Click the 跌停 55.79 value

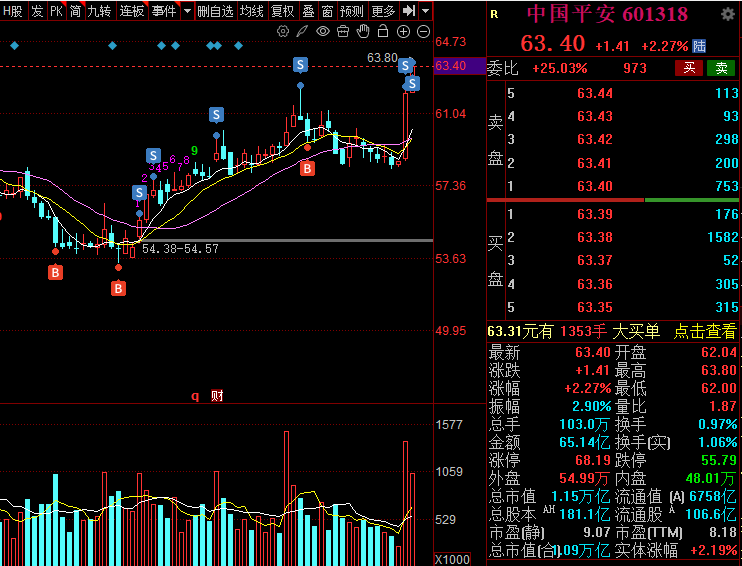[719, 460]
